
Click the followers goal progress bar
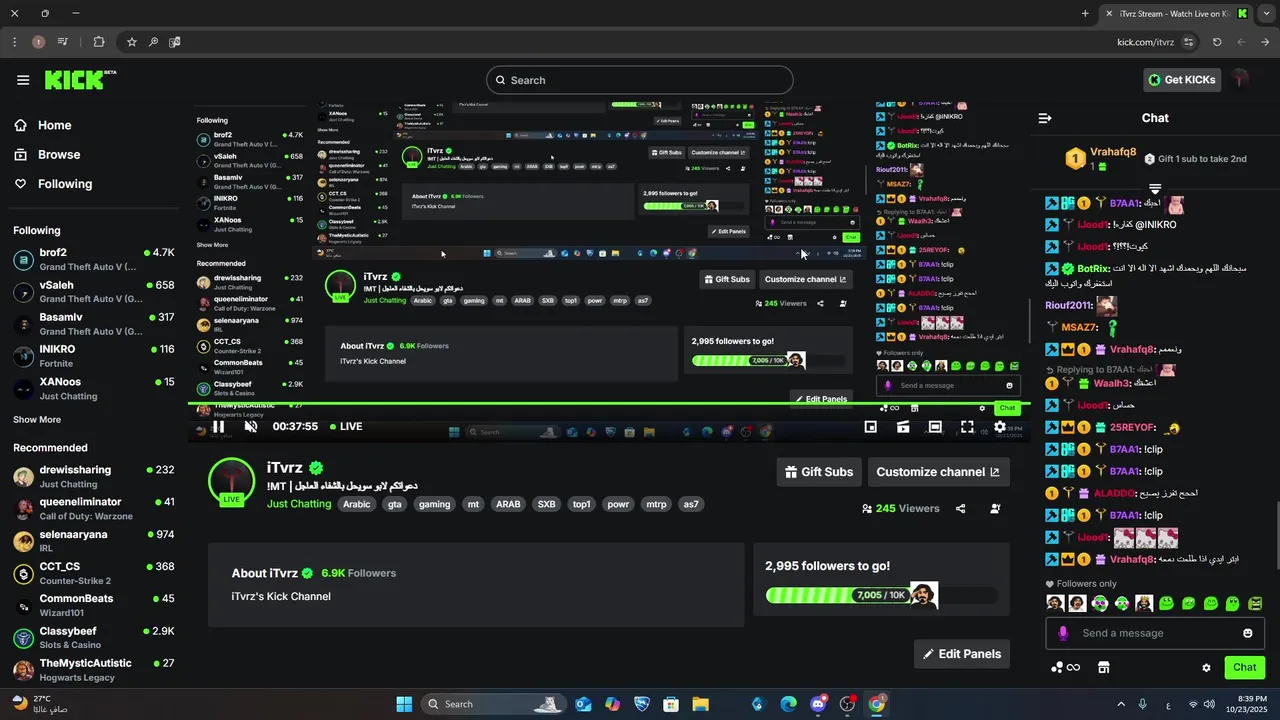(x=881, y=596)
